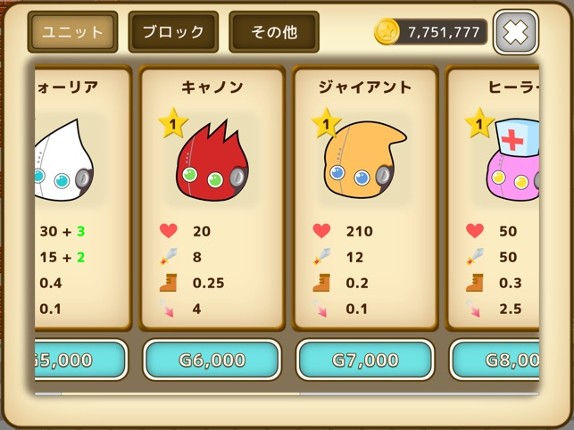The image size is (574, 430).
Task: Select the orange ジャイアント unit character
Action: click(365, 160)
